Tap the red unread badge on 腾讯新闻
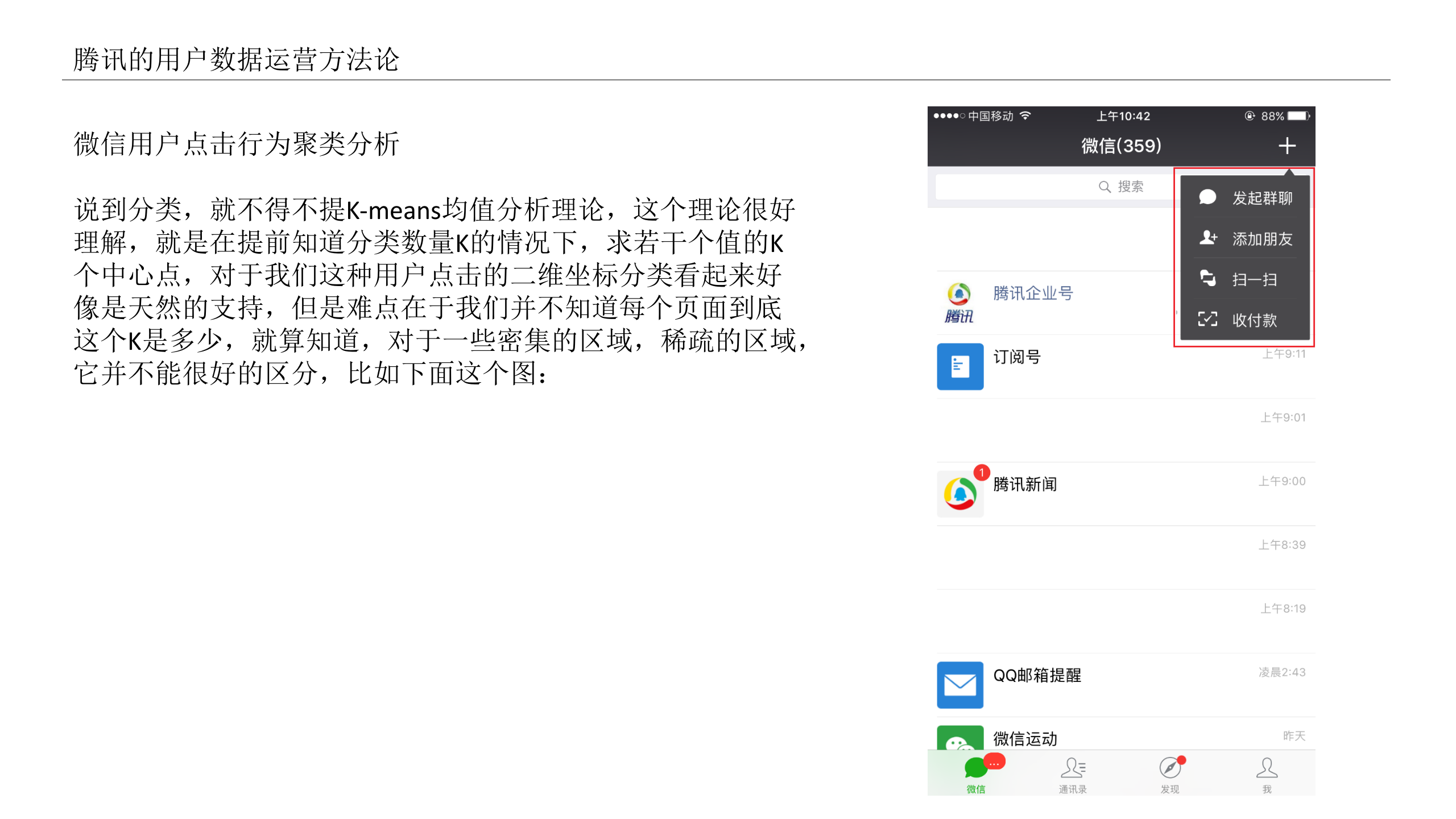The height and width of the screenshot is (819, 1456). tap(981, 471)
